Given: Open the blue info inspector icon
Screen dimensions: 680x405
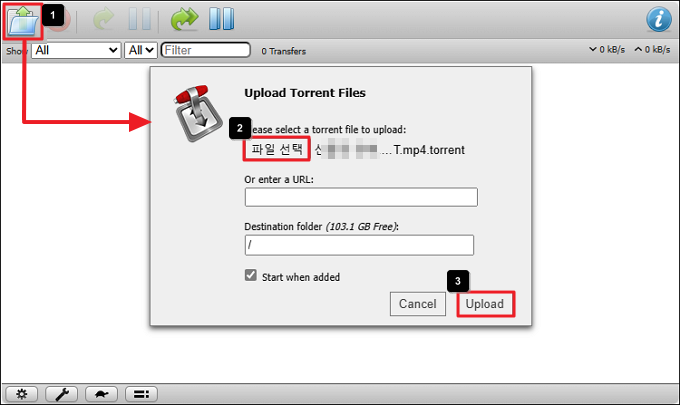Looking at the screenshot, I should point(659,19).
